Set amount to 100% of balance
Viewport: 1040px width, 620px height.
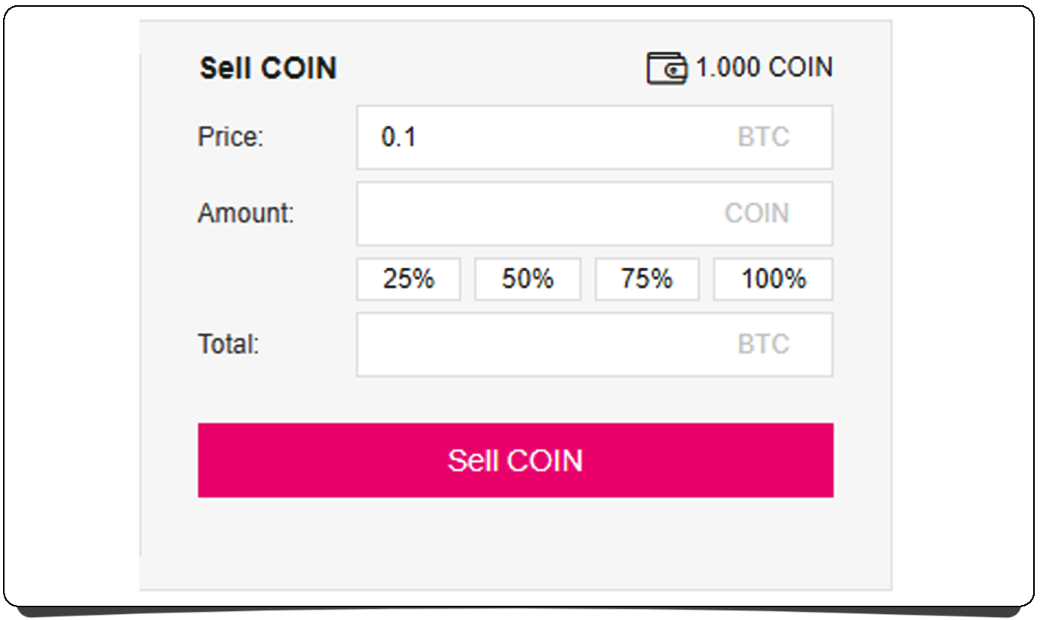tap(773, 279)
